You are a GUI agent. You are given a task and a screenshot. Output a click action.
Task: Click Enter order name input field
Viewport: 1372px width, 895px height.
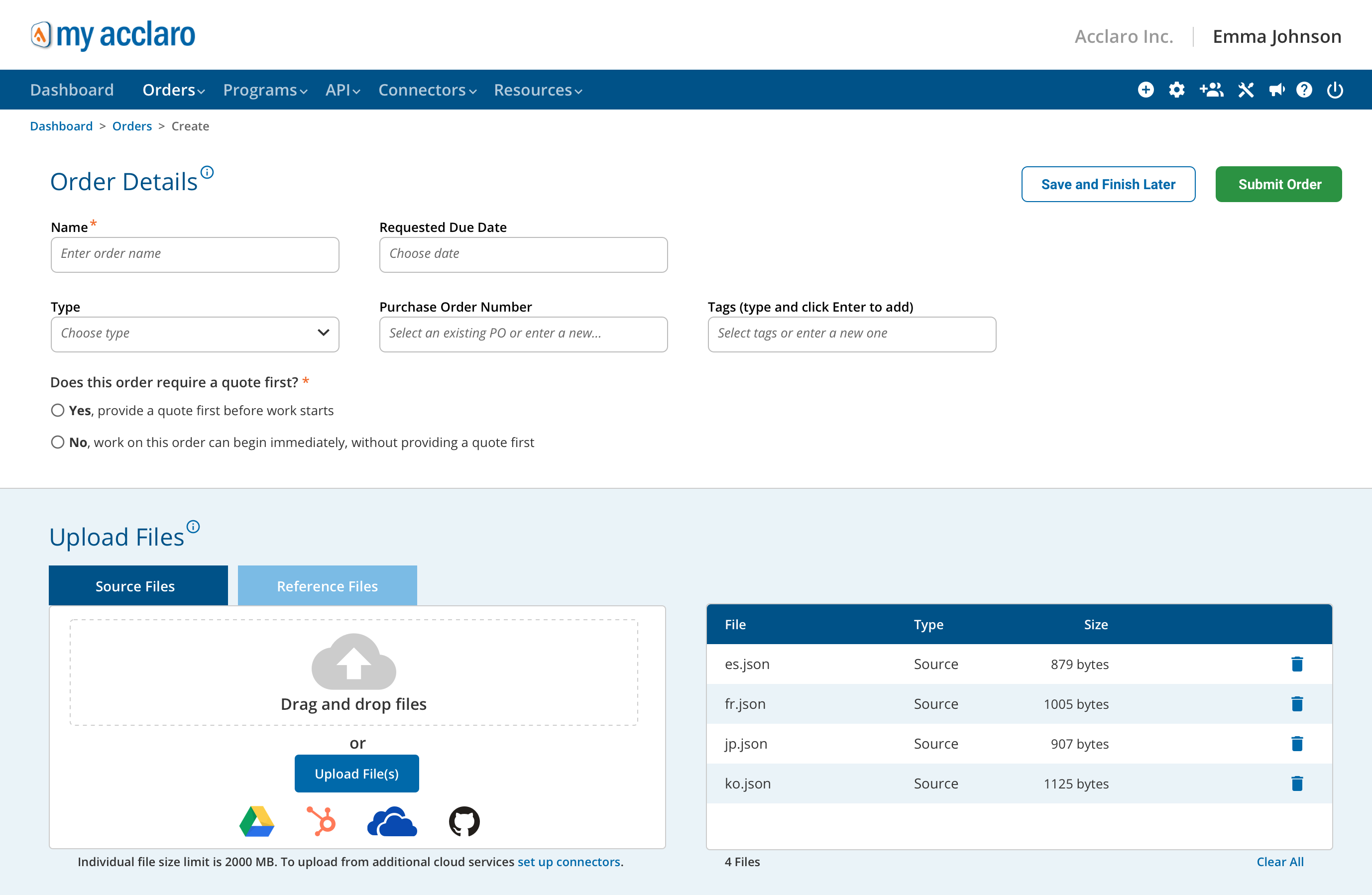(x=195, y=253)
